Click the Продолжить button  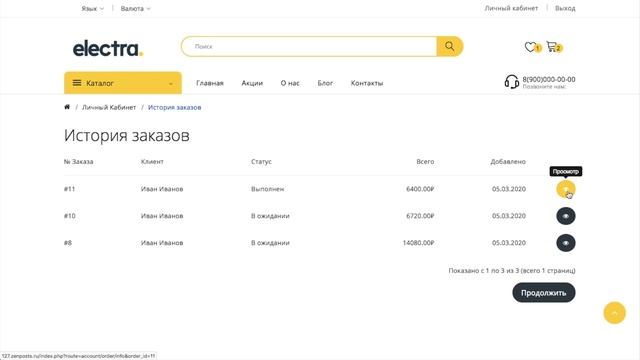coord(544,293)
